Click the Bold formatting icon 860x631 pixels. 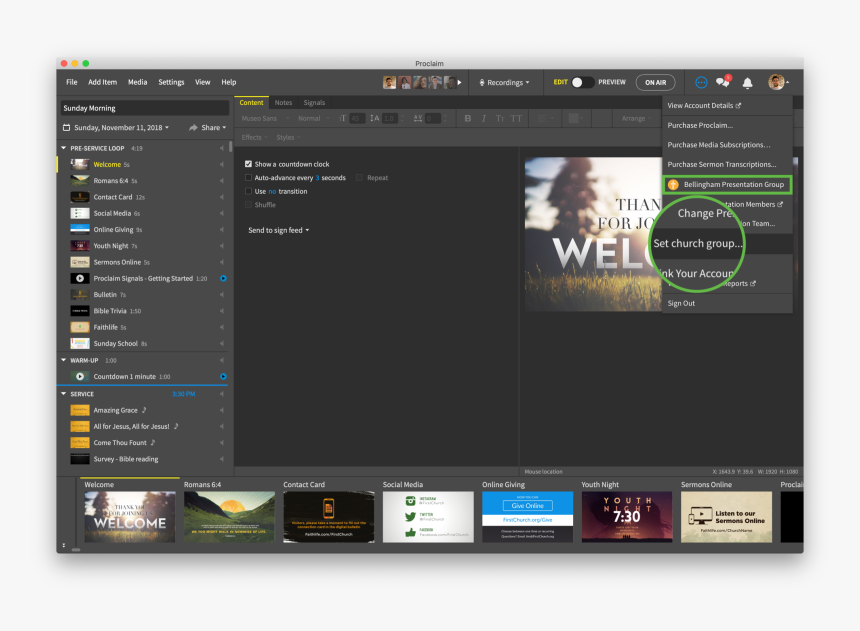tap(468, 118)
